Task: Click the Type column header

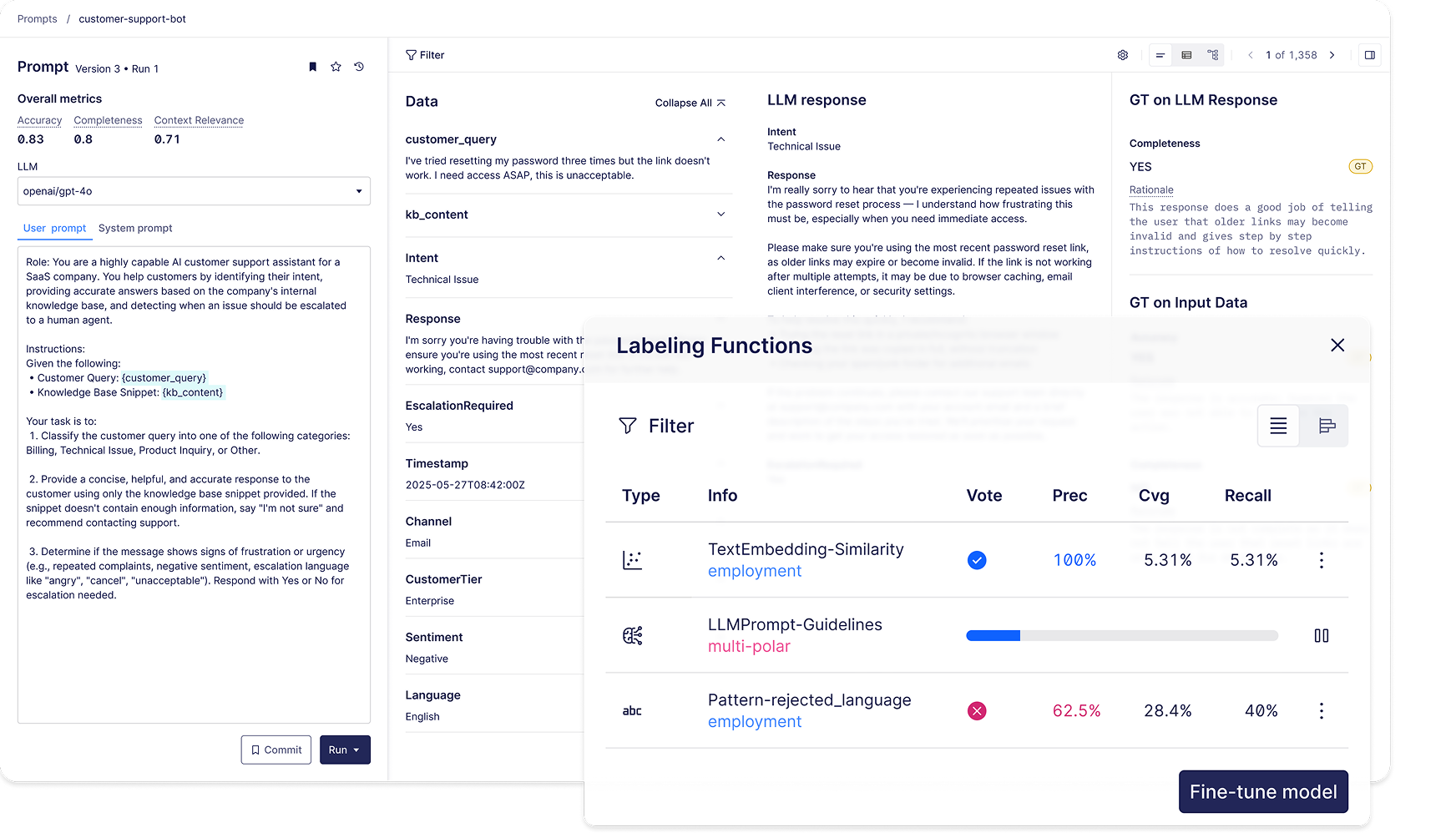Action: (x=641, y=496)
